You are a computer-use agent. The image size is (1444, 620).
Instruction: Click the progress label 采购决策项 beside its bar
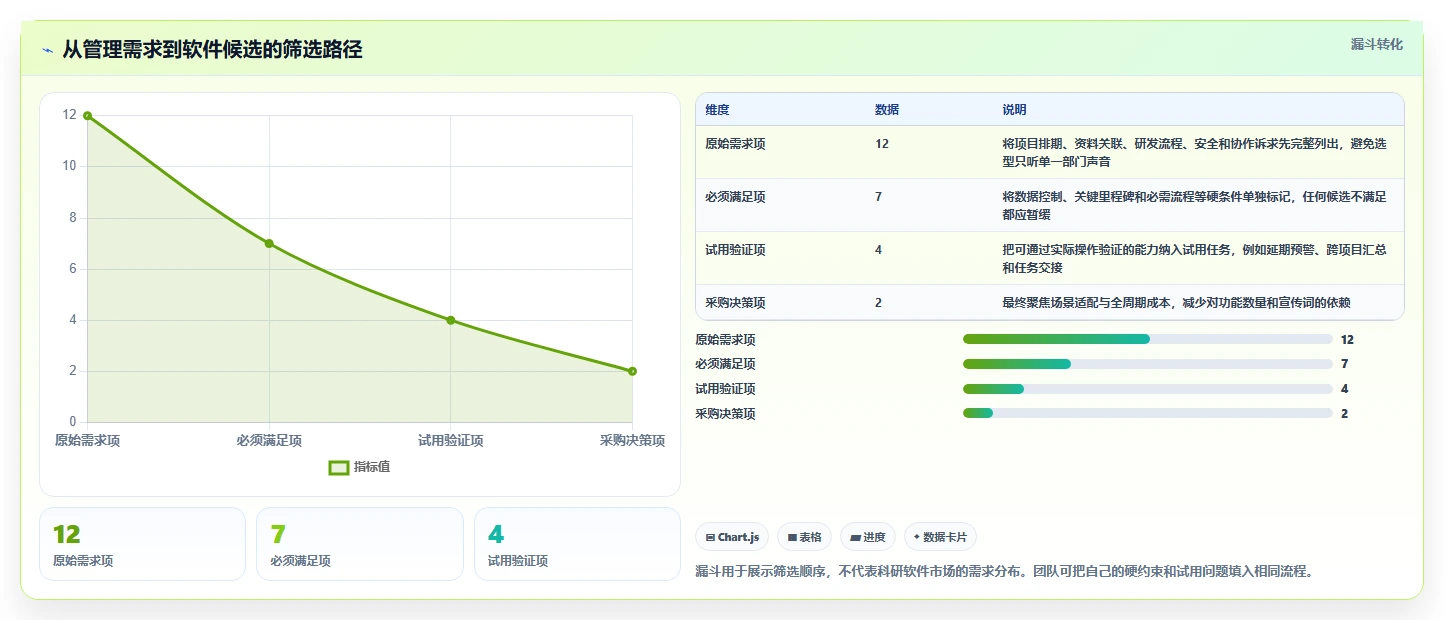point(725,414)
